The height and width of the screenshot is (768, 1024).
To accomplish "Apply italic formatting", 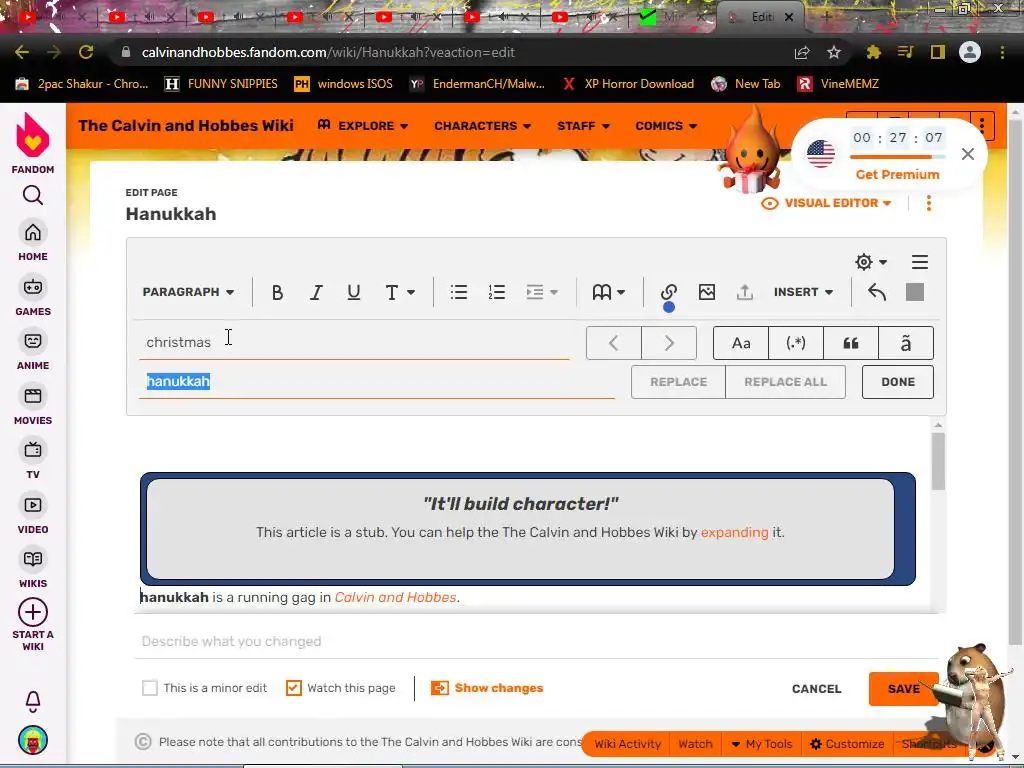I will tap(316, 292).
